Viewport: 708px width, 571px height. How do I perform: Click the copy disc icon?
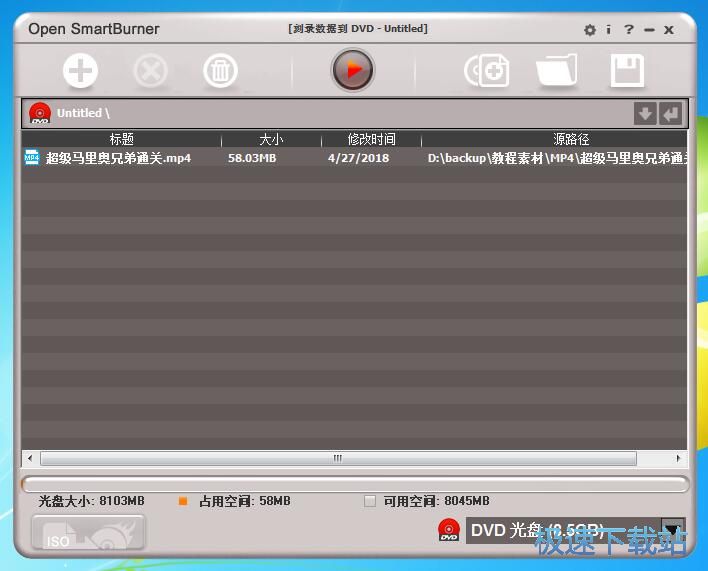[487, 70]
